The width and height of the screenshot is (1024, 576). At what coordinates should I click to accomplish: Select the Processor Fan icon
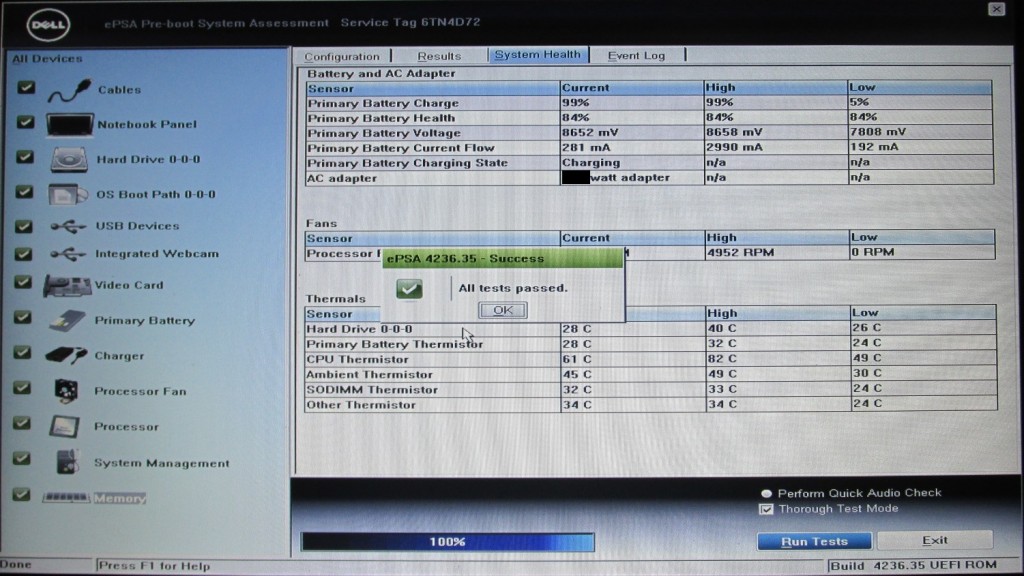[x=66, y=391]
